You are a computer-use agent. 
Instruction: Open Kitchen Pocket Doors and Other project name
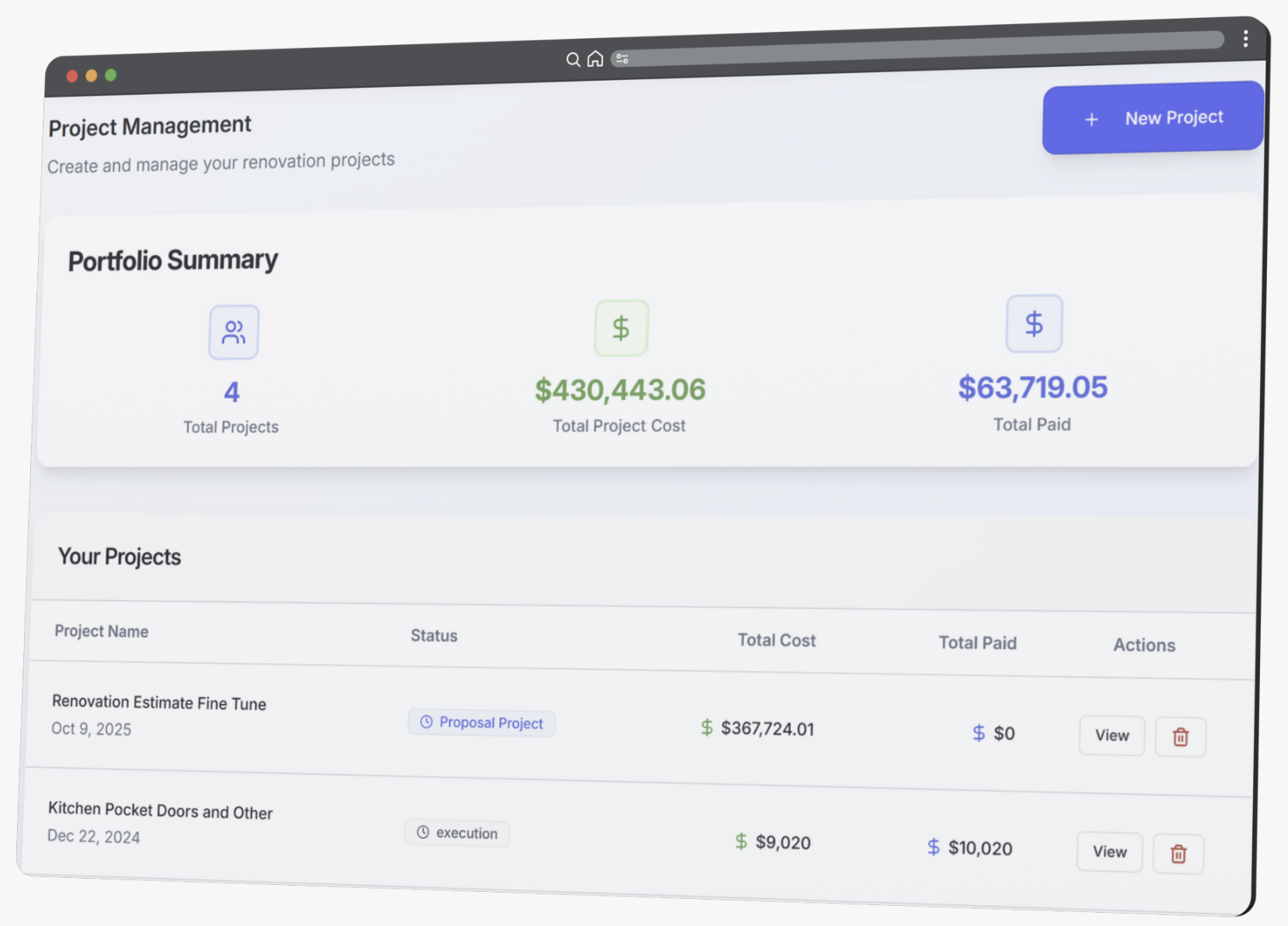(x=160, y=810)
